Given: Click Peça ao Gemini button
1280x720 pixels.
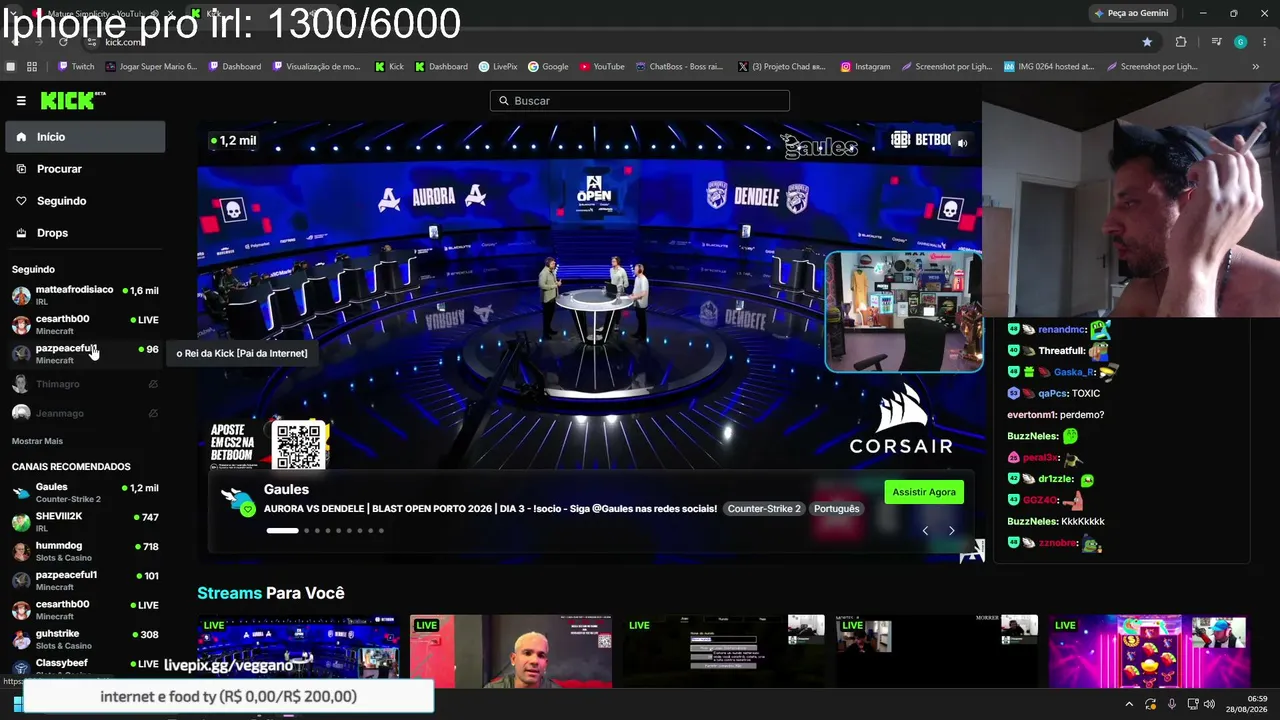Looking at the screenshot, I should click(1132, 13).
